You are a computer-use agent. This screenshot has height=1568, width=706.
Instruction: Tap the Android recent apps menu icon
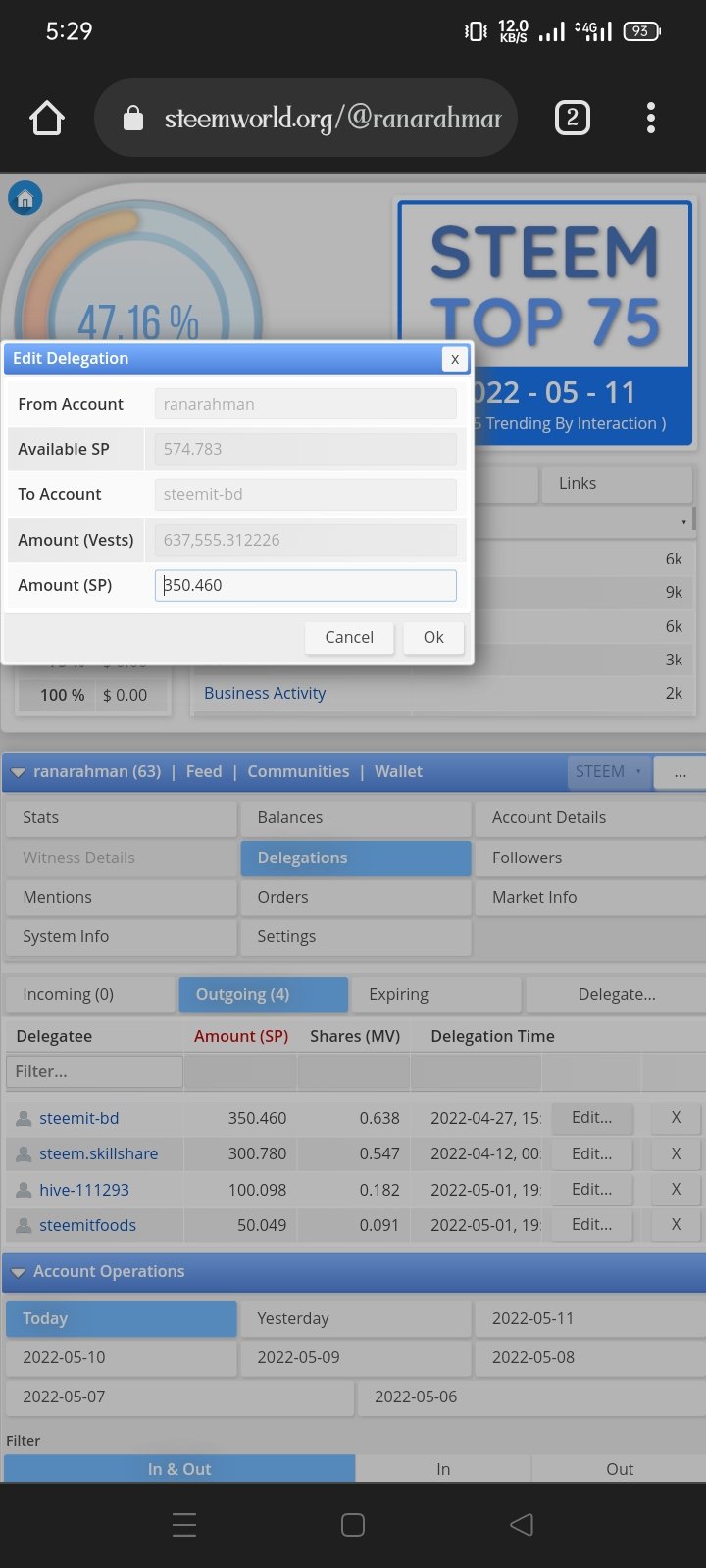(x=184, y=1525)
